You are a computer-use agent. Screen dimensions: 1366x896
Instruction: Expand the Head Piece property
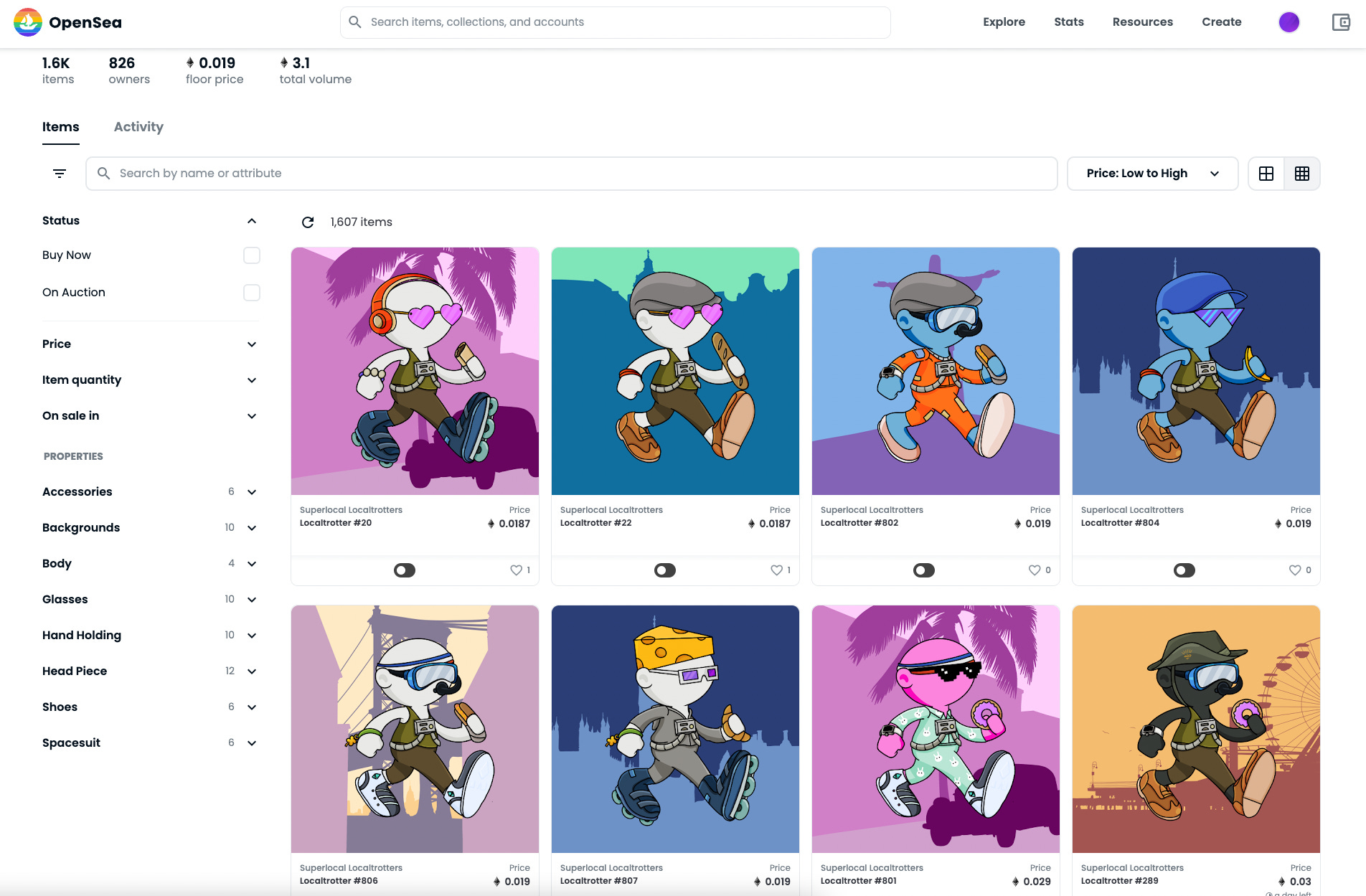pos(252,671)
